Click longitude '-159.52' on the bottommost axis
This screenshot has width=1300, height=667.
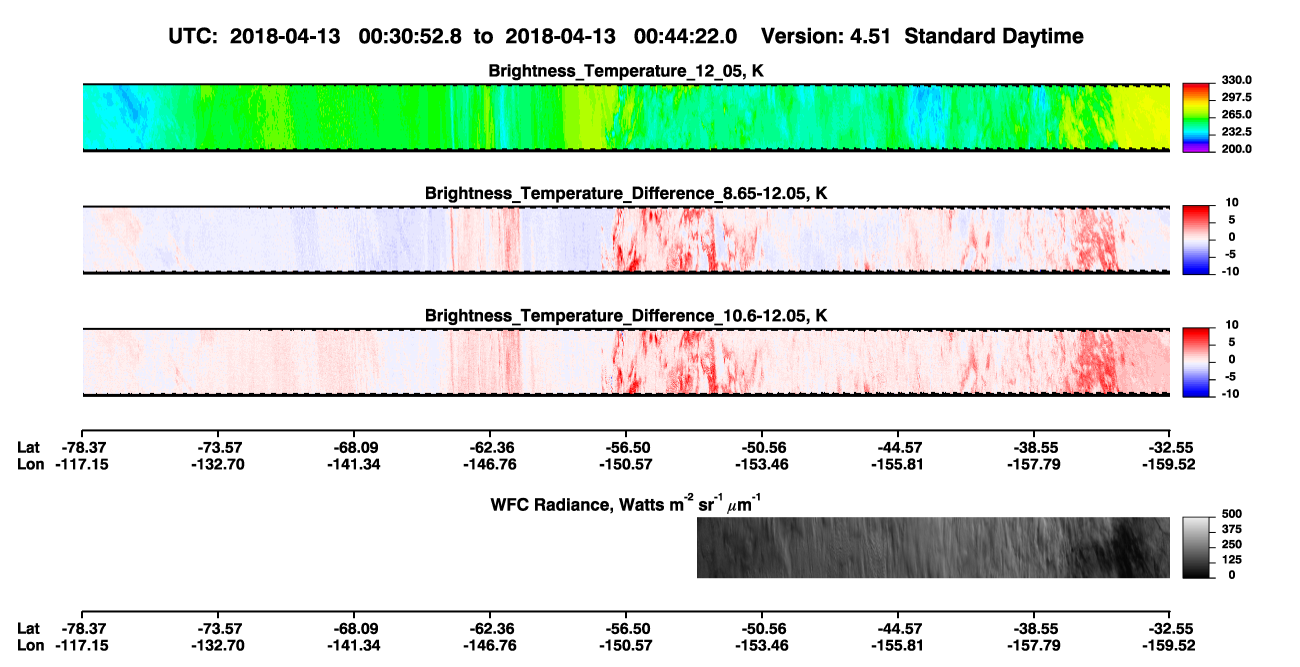pos(1169,644)
